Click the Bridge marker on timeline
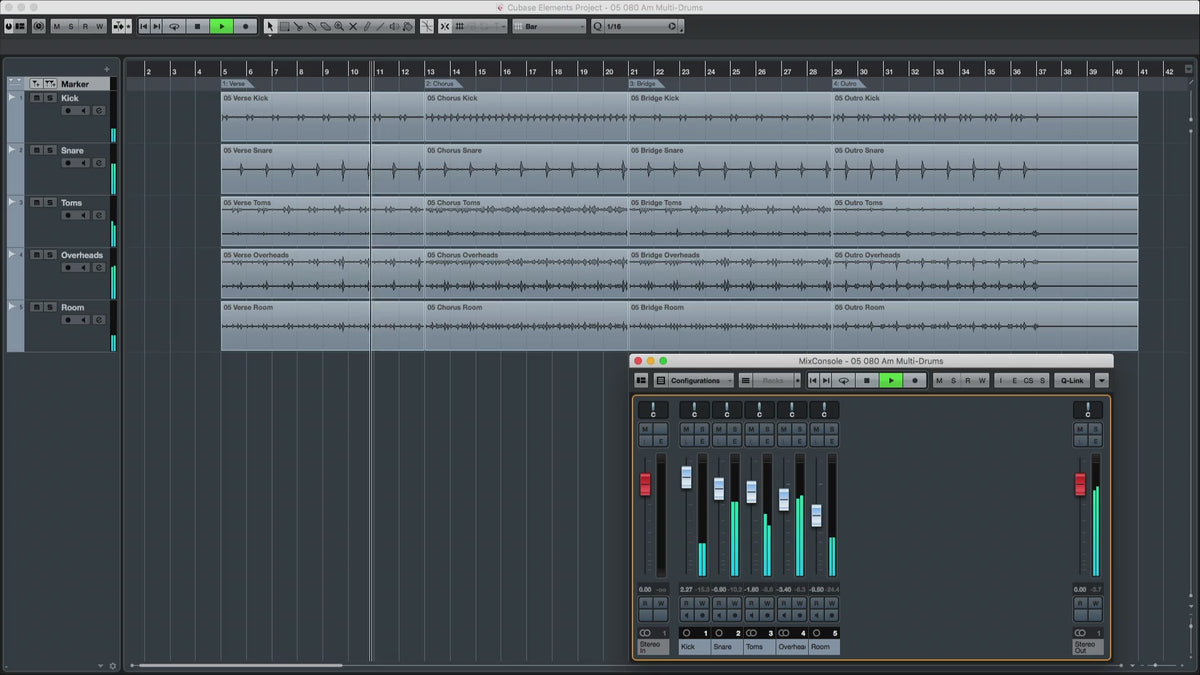The height and width of the screenshot is (675, 1200). click(644, 84)
